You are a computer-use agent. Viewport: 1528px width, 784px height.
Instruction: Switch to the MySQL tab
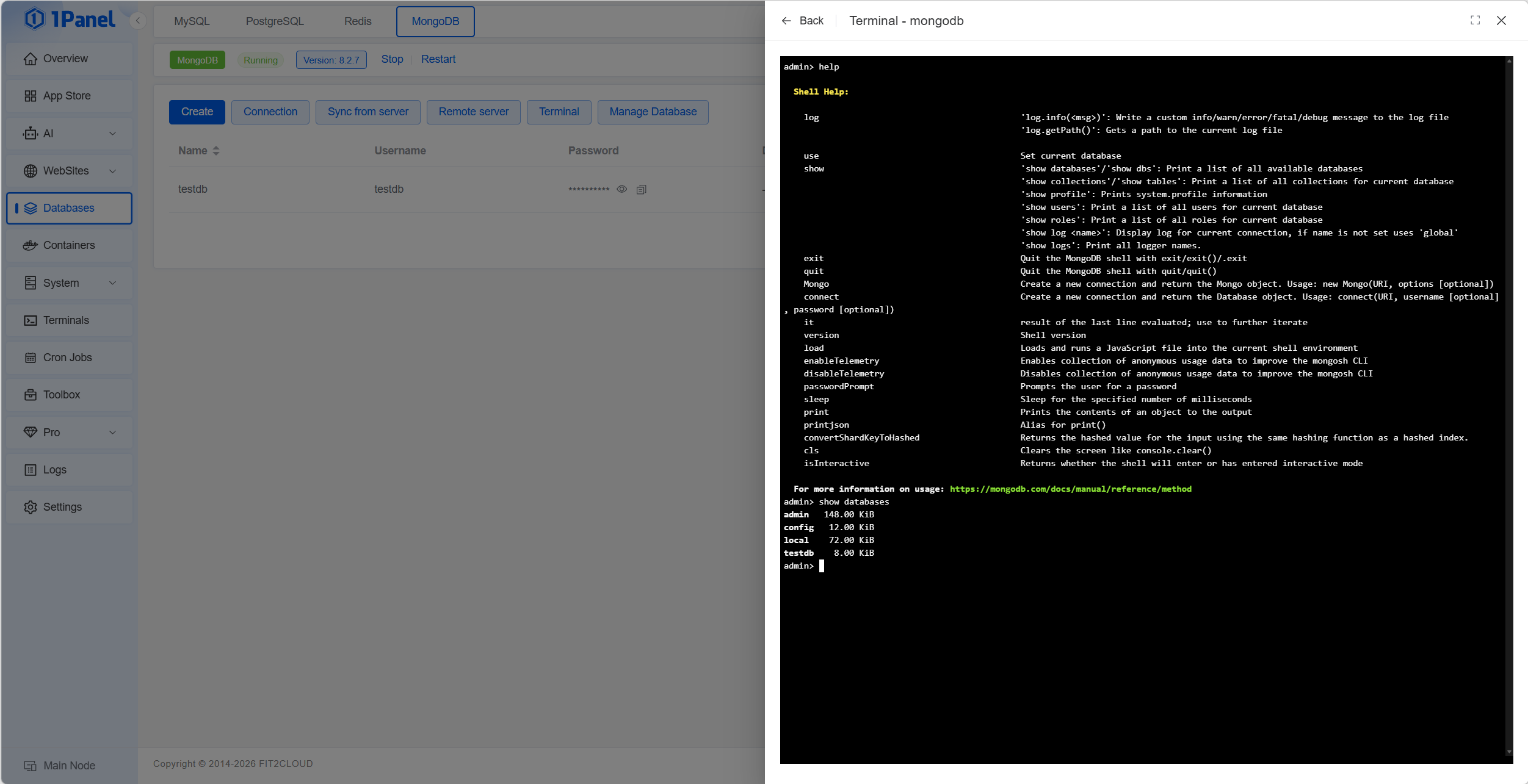point(192,21)
